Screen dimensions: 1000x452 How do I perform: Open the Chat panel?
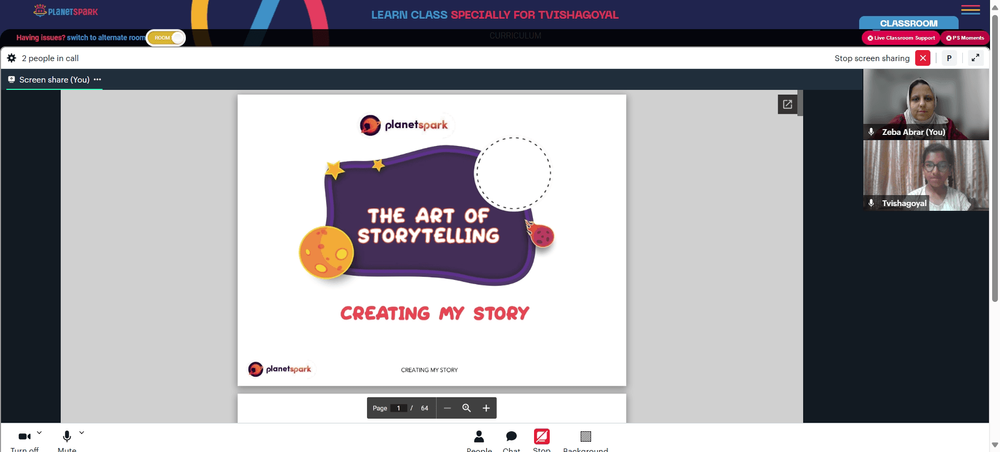[511, 439]
